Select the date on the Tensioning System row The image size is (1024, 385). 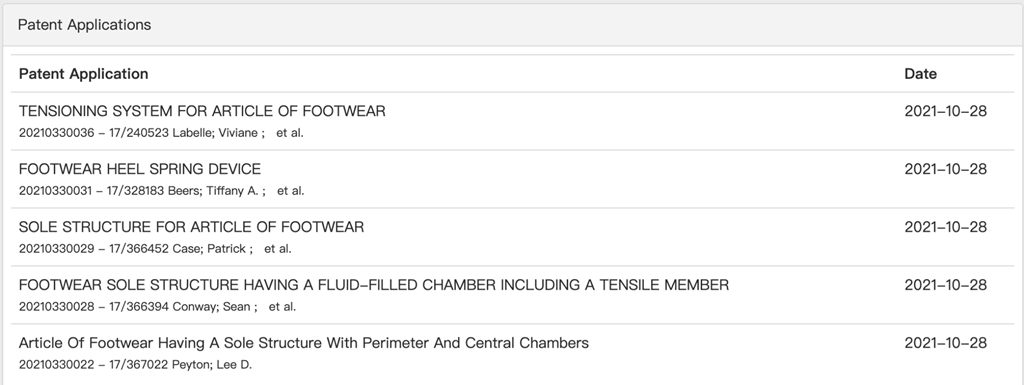946,111
